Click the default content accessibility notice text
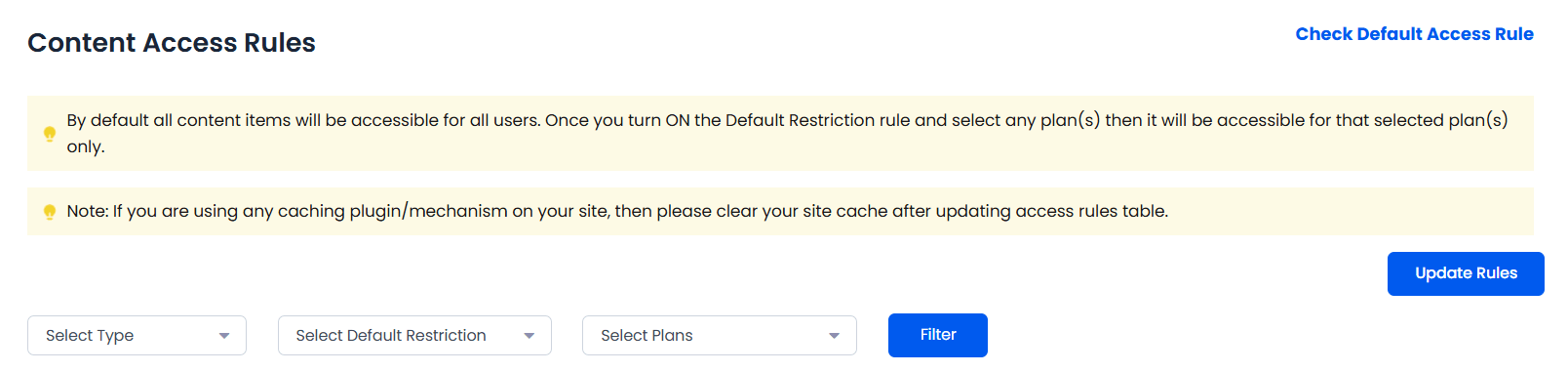 (x=787, y=134)
